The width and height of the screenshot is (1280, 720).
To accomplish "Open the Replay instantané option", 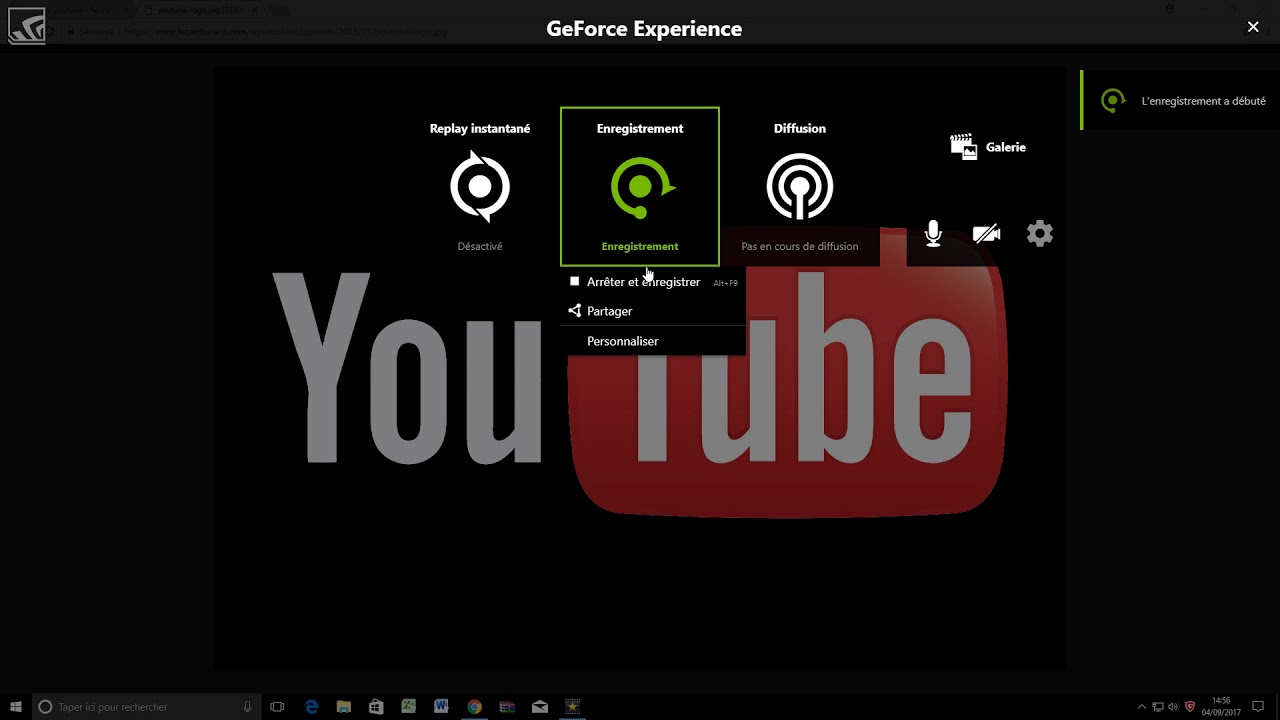I will (x=480, y=186).
